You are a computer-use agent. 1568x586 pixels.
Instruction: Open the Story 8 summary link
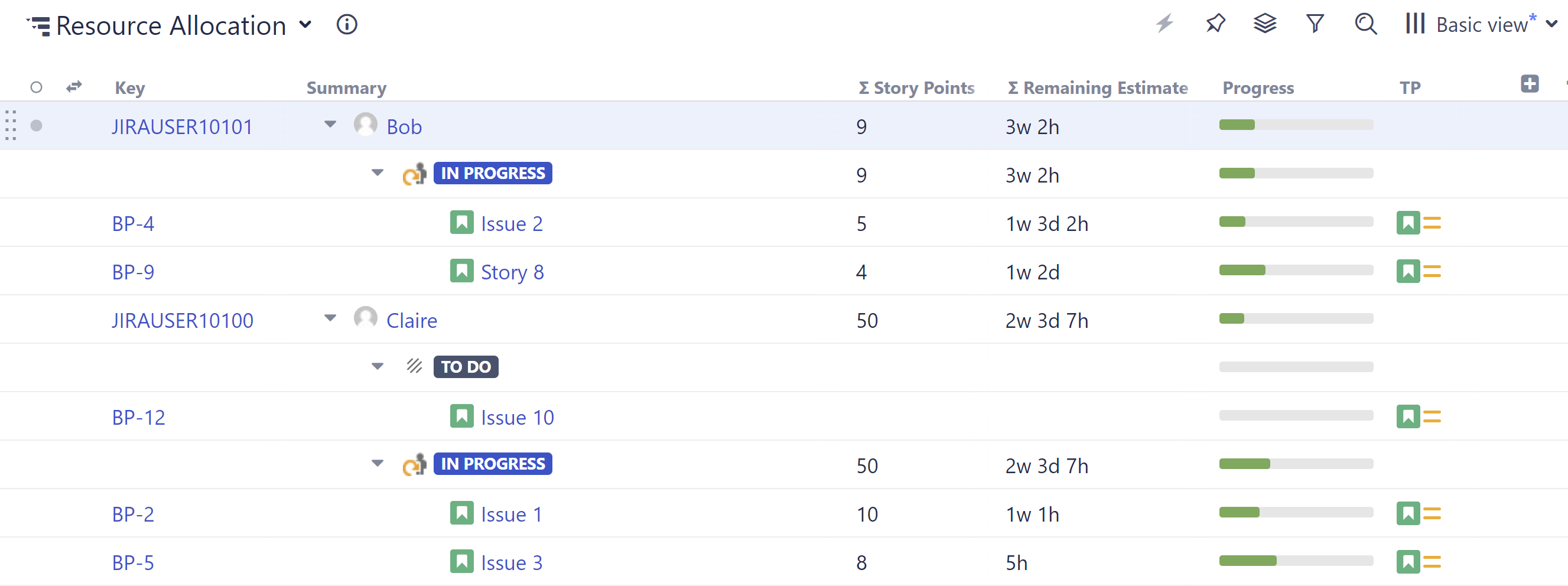click(512, 272)
